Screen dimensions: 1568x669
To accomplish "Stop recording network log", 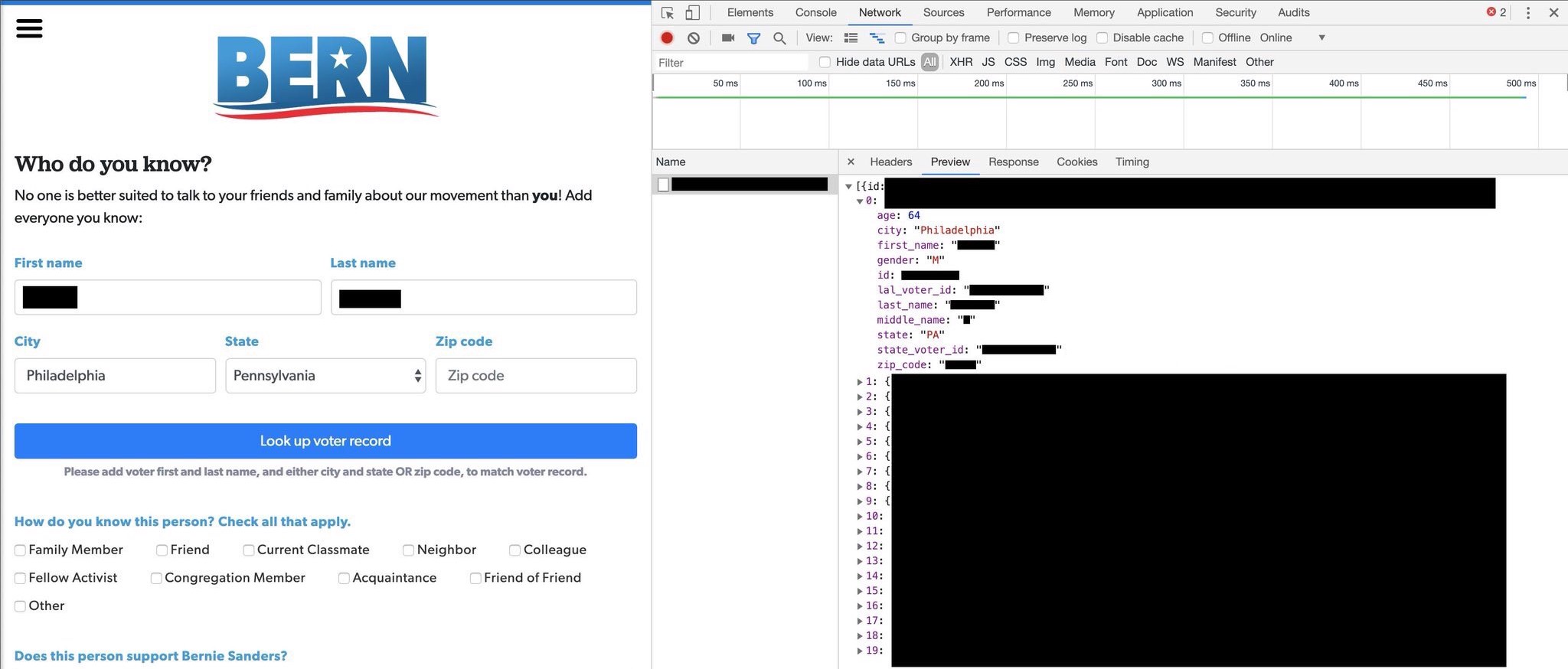I will click(x=667, y=38).
